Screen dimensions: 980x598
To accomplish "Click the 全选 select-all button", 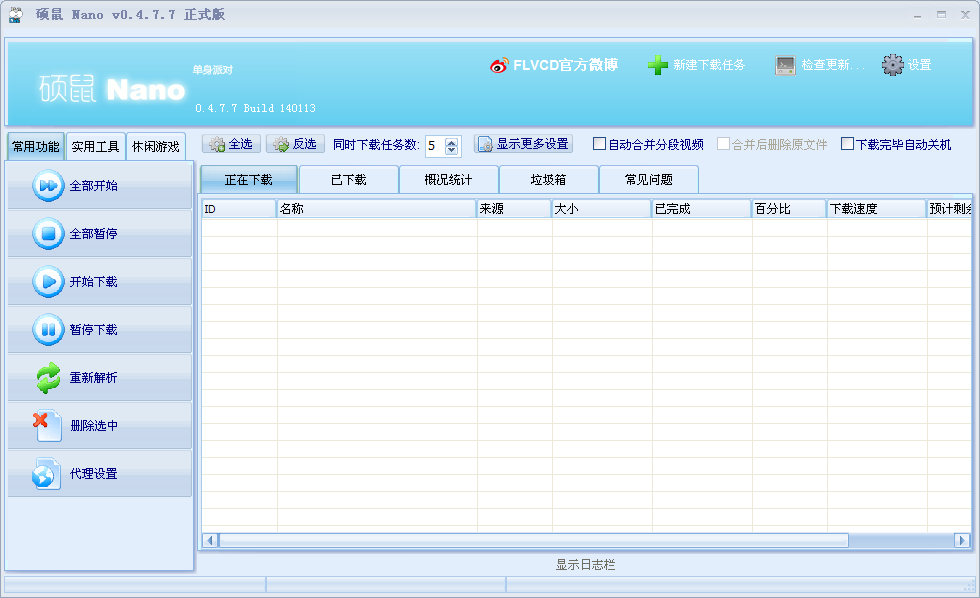I will (231, 144).
